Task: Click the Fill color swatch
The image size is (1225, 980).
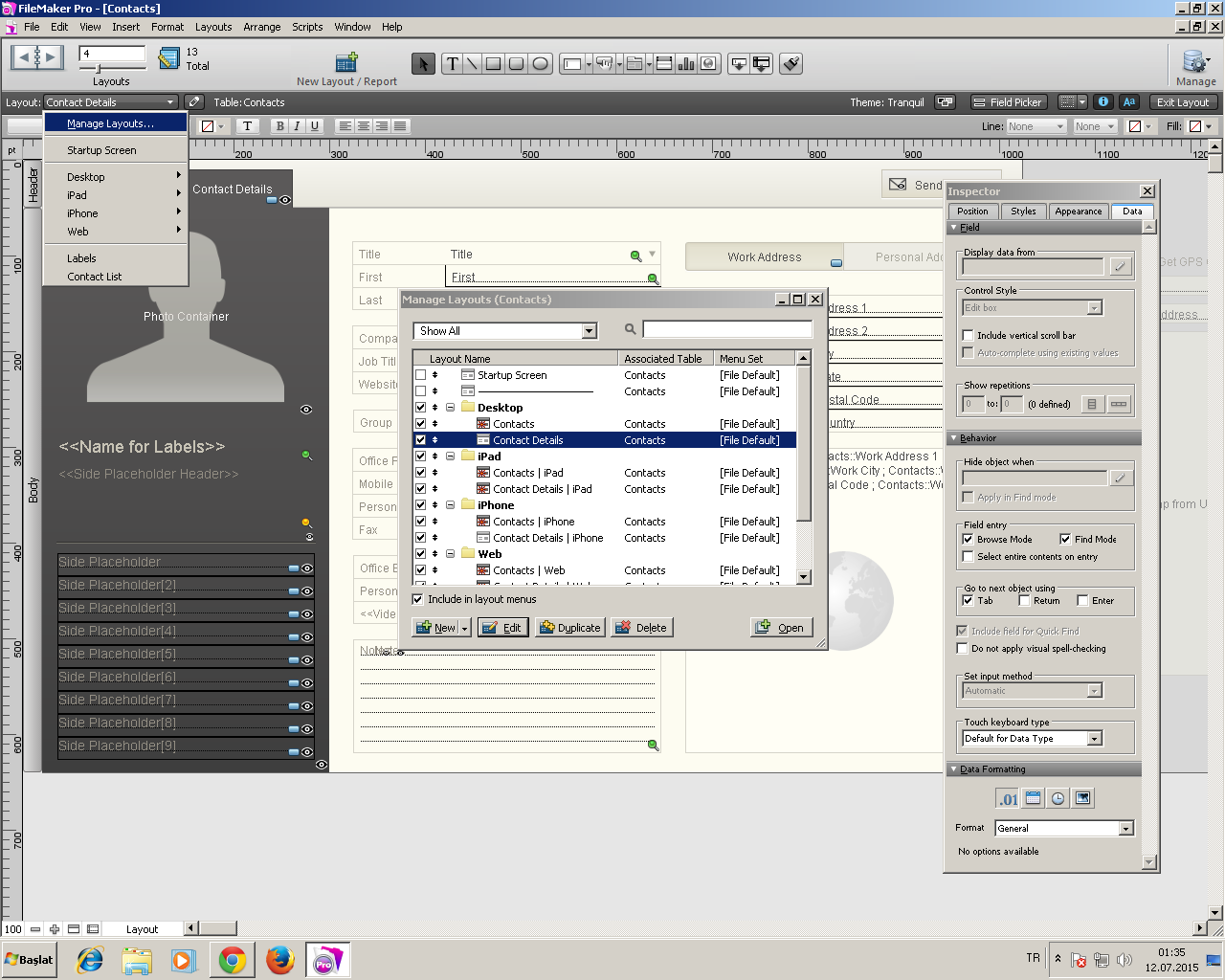Action: click(x=1195, y=126)
